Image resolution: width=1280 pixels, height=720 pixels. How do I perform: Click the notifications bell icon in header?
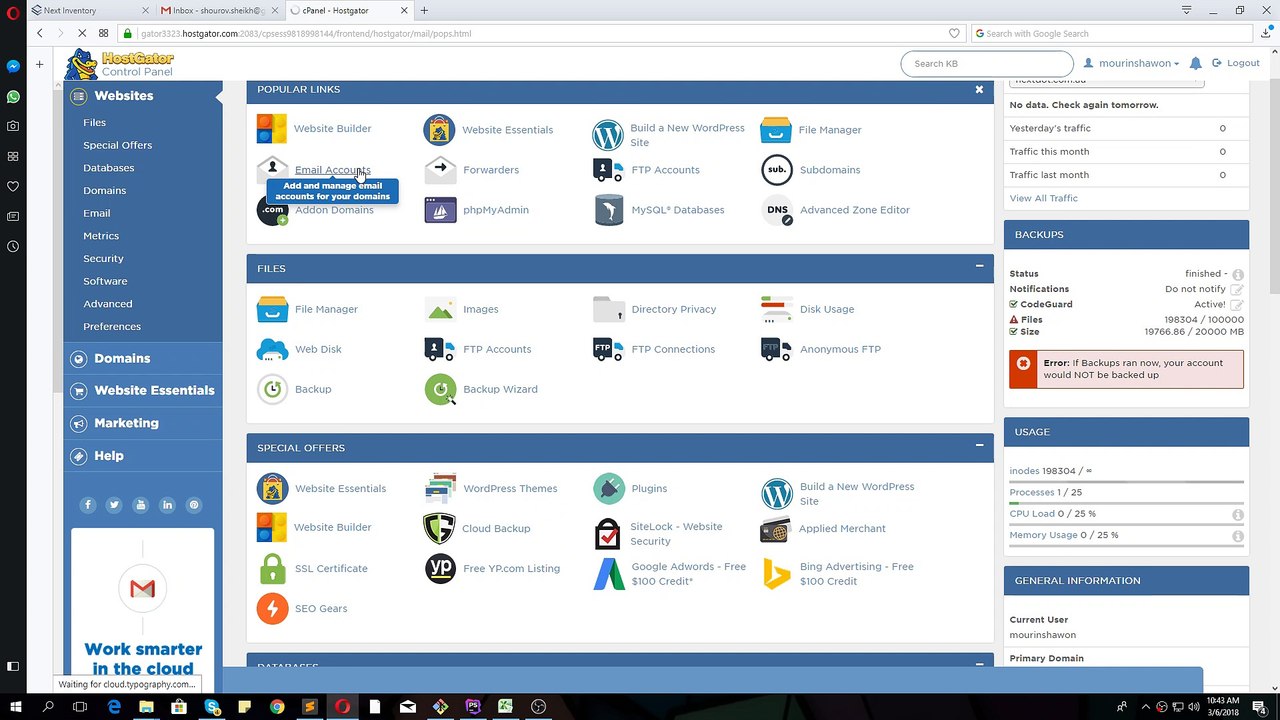[1195, 63]
